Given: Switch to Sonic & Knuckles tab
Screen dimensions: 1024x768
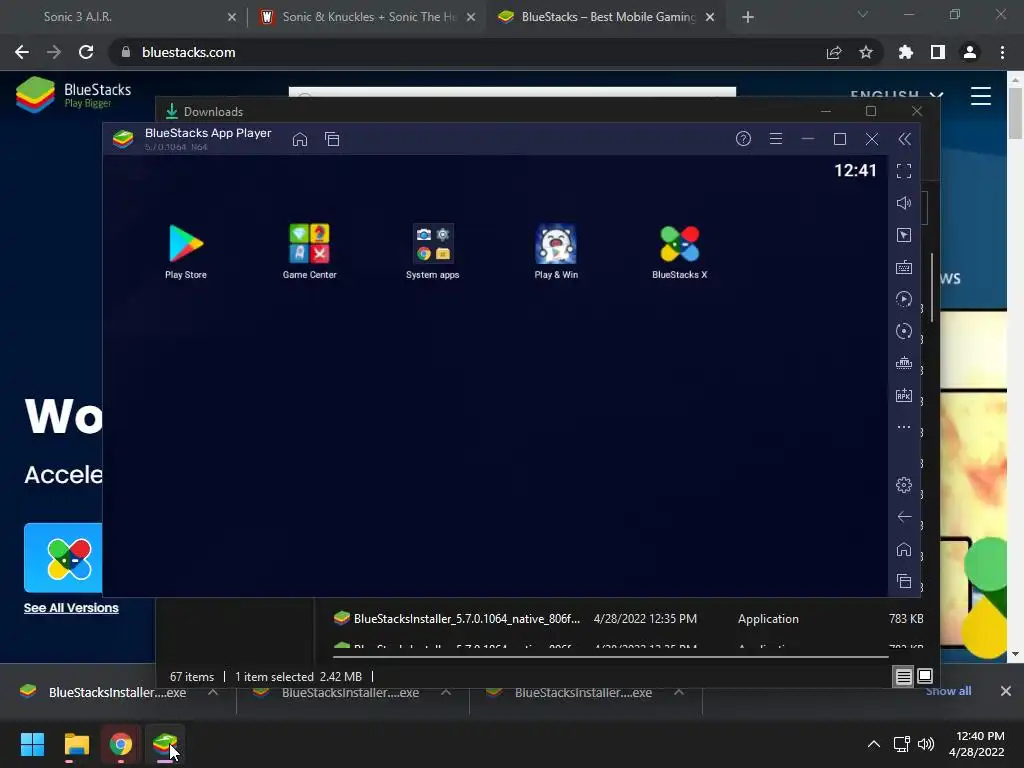Looking at the screenshot, I should (367, 17).
